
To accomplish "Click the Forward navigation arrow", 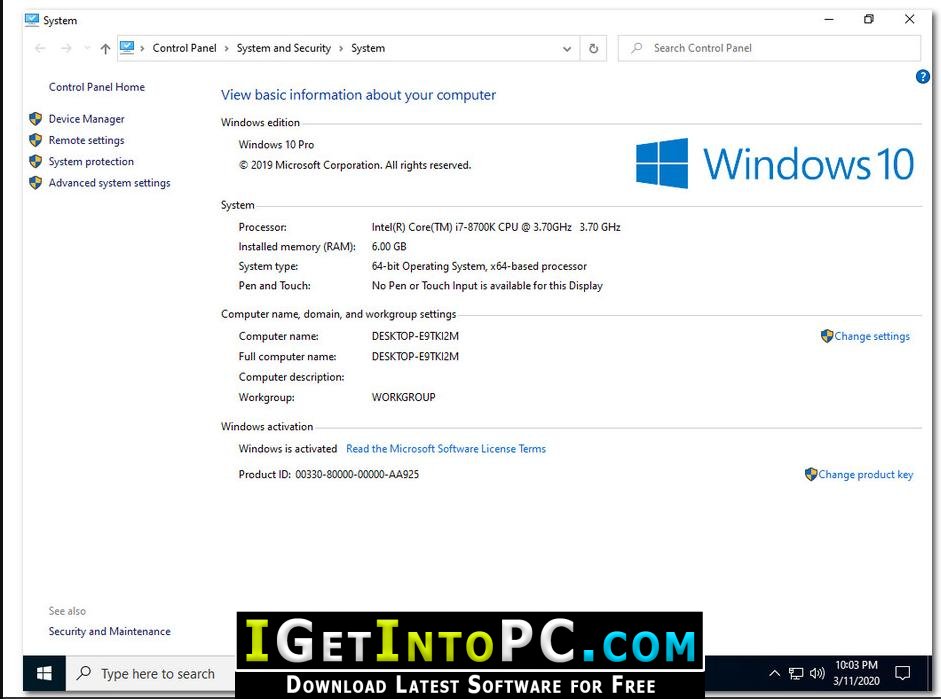I will click(x=66, y=49).
